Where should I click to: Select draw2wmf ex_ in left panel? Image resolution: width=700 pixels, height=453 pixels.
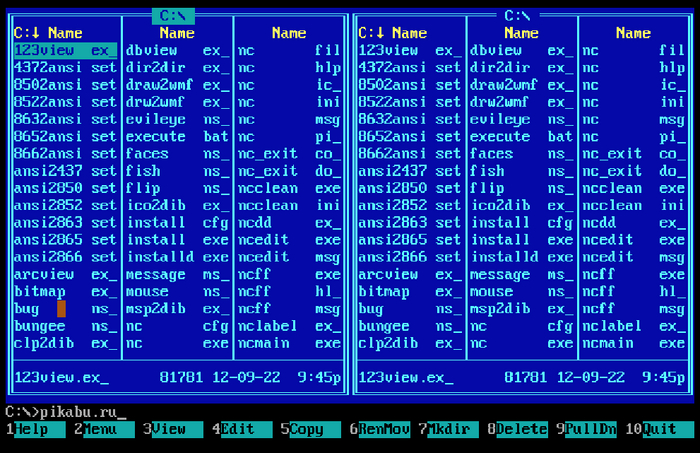pyautogui.click(x=177, y=85)
